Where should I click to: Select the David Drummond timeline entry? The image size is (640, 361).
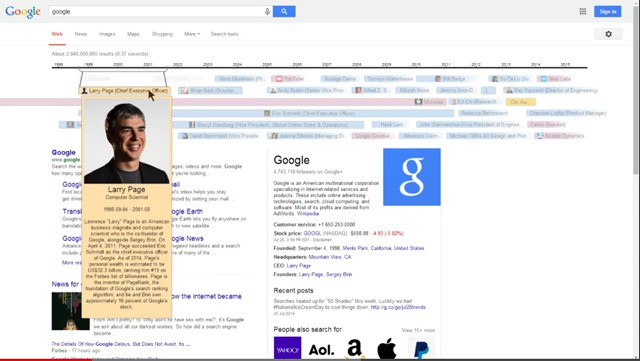pyautogui.click(x=220, y=136)
